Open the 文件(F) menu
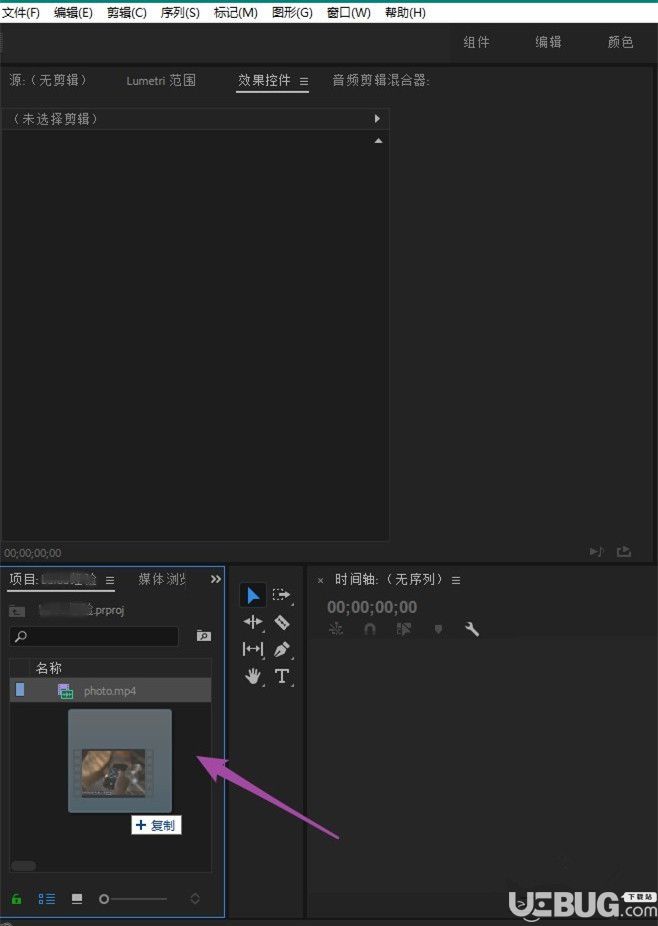Viewport: 658px width, 926px height. coord(21,12)
